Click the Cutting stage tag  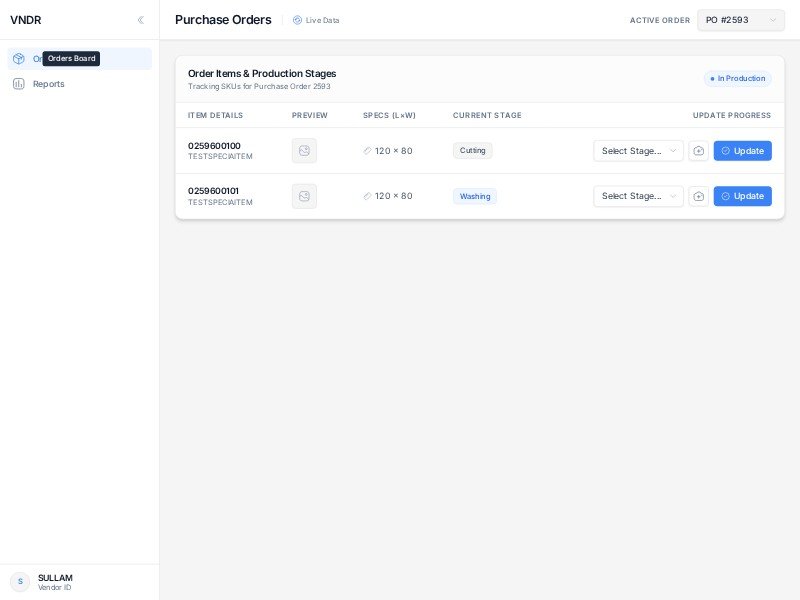coord(472,151)
